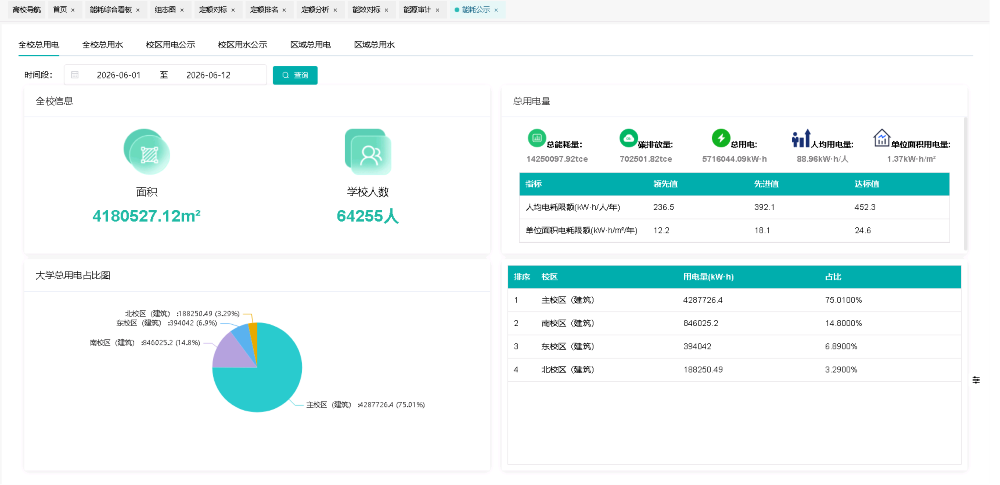Viewport: 1000px width, 485px height.
Task: Click the per-capita electricity people icon
Action: point(800,137)
